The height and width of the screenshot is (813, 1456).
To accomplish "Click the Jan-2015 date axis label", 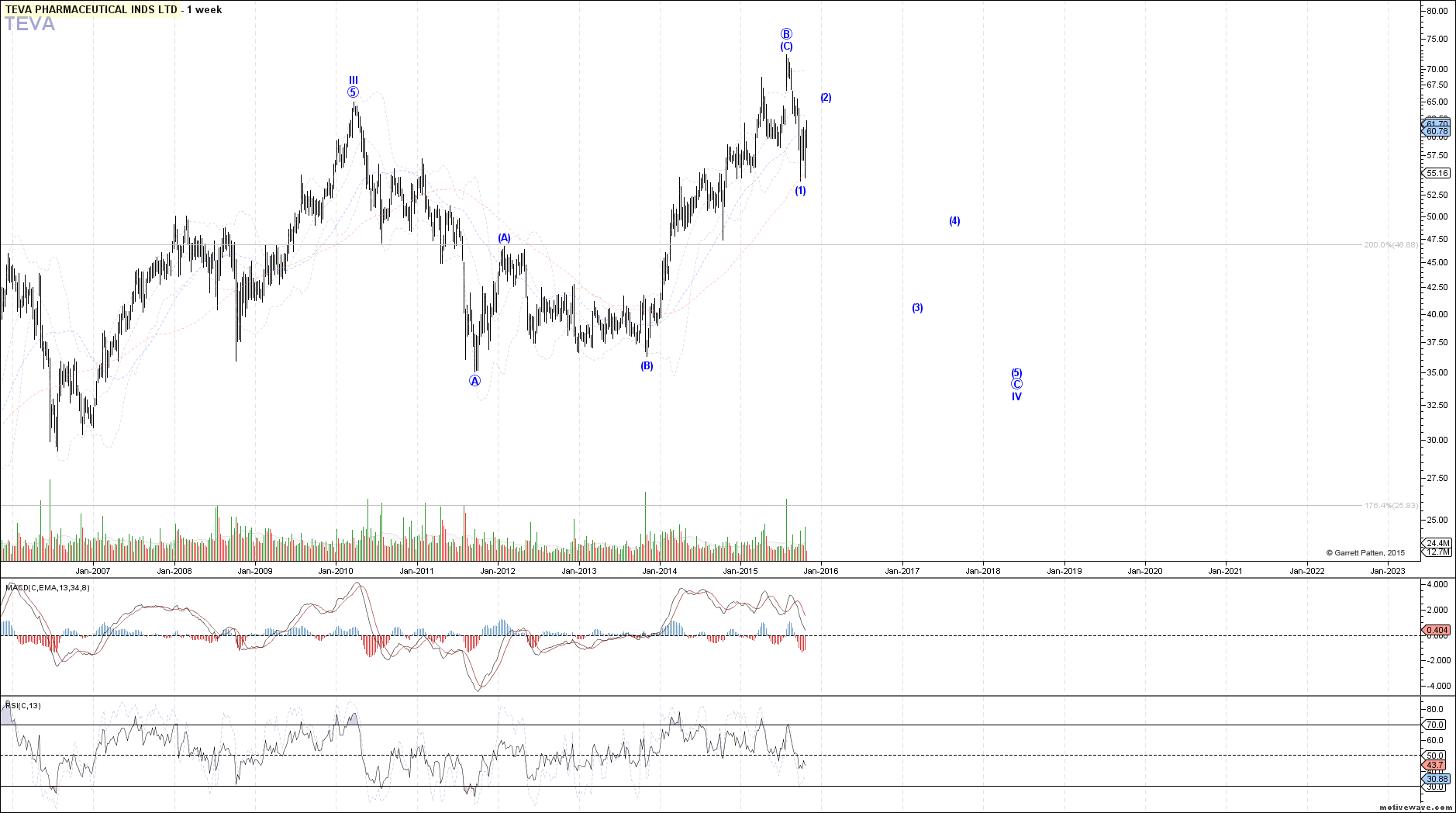I will (740, 571).
